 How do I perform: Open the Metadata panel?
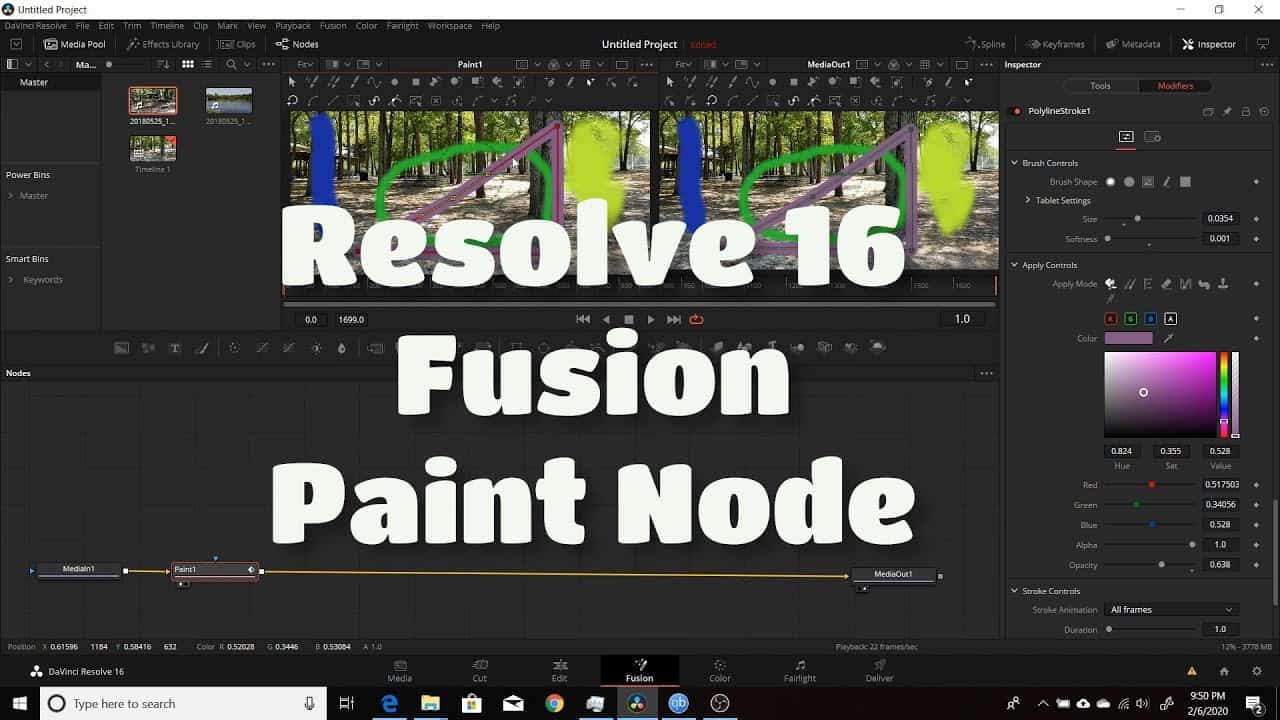point(1133,43)
